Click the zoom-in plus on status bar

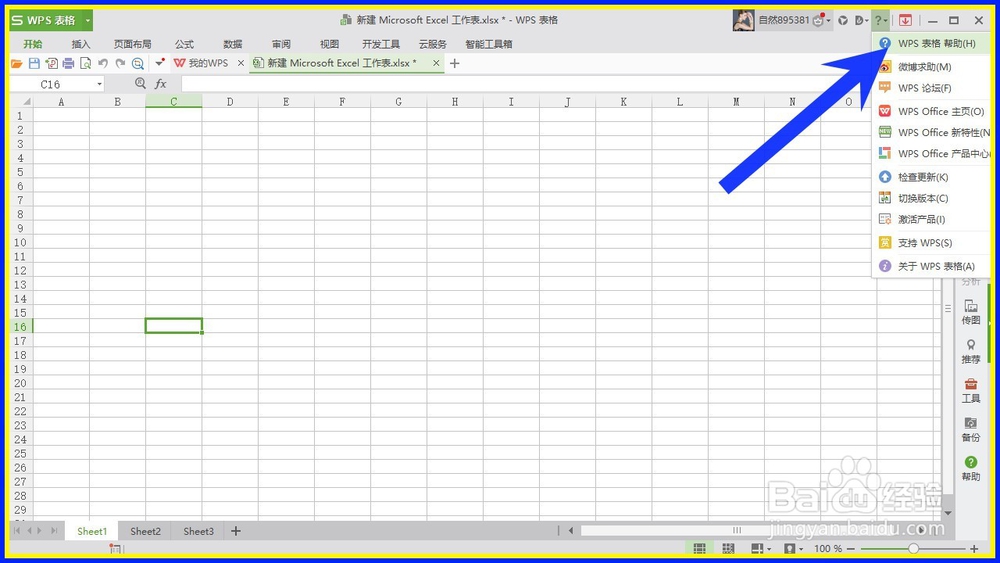pyautogui.click(x=974, y=548)
